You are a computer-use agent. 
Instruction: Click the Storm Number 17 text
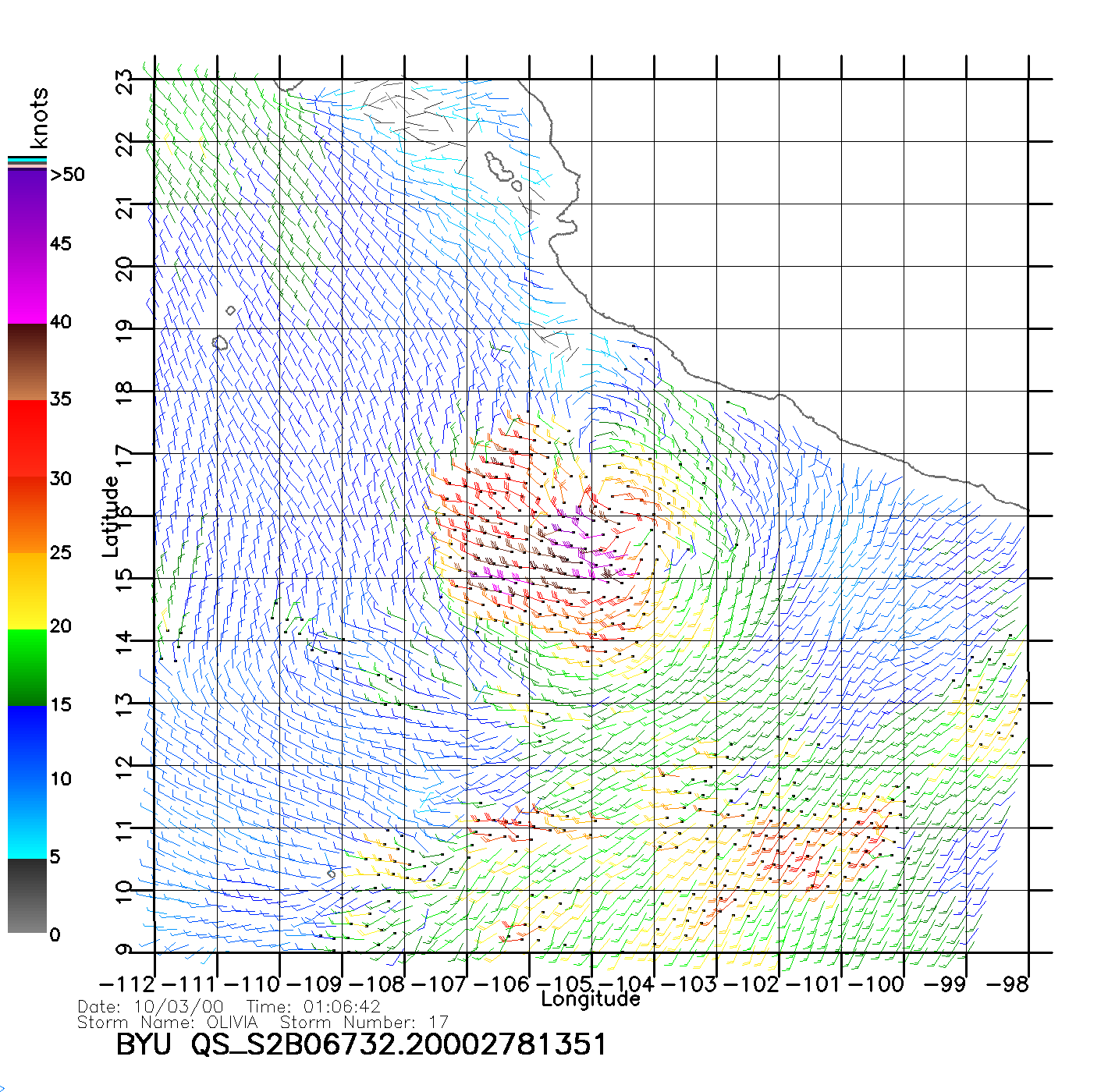(x=364, y=1022)
